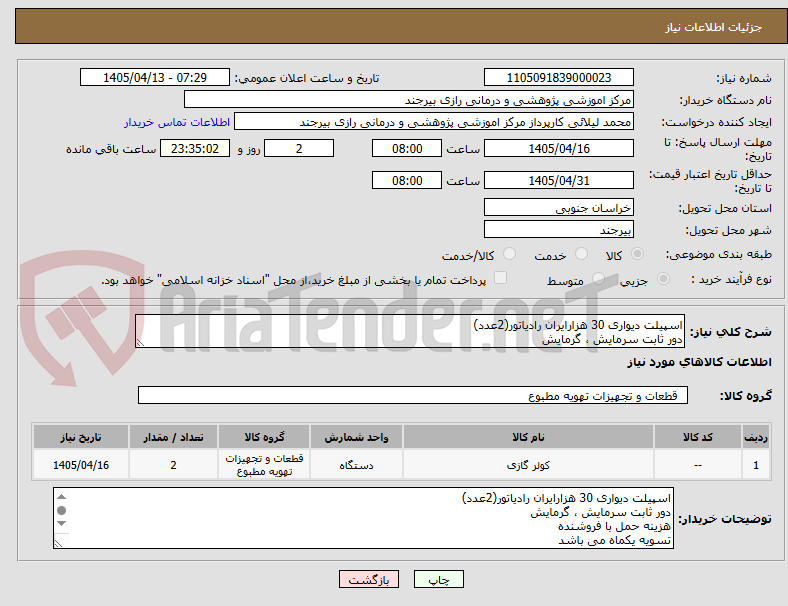Screen dimensions: 788x606
Task: Click the price validity date 1405/04/31 field
Action: [x=559, y=180]
